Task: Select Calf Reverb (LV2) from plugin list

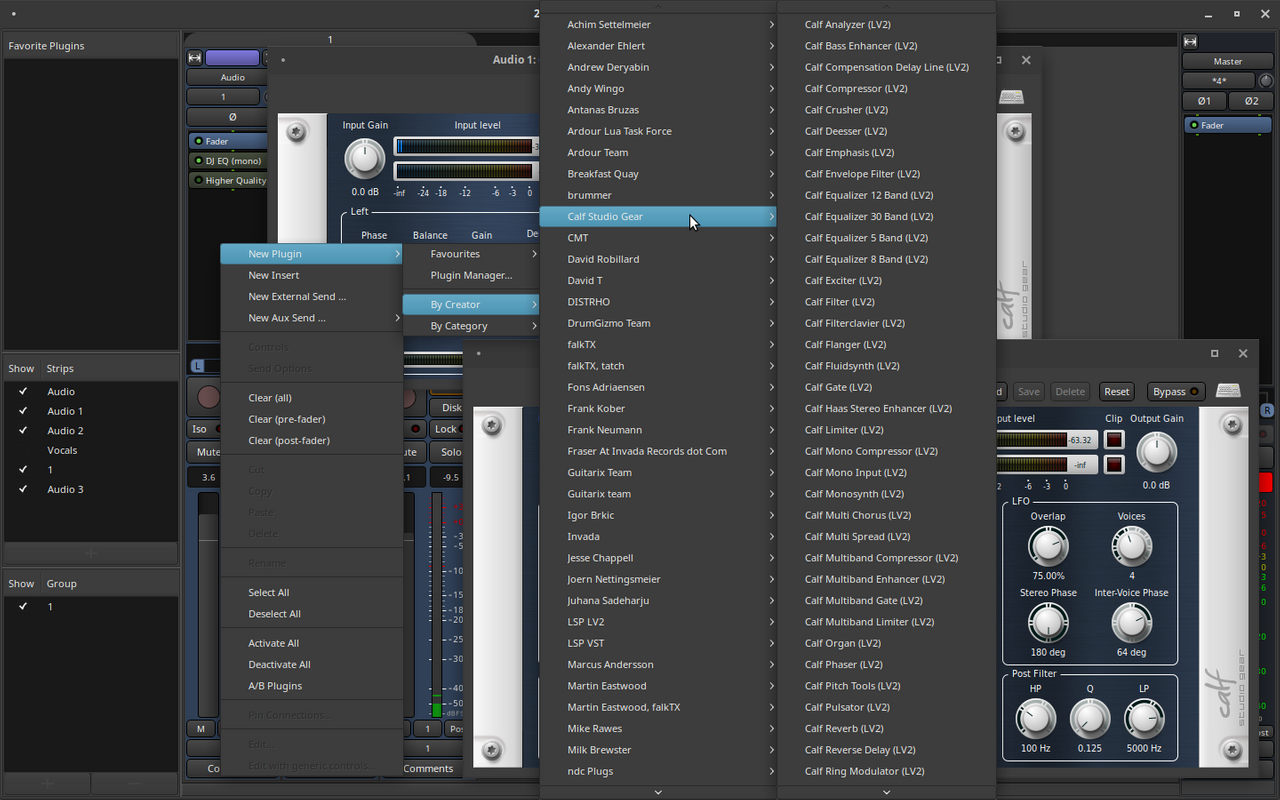Action: click(844, 728)
